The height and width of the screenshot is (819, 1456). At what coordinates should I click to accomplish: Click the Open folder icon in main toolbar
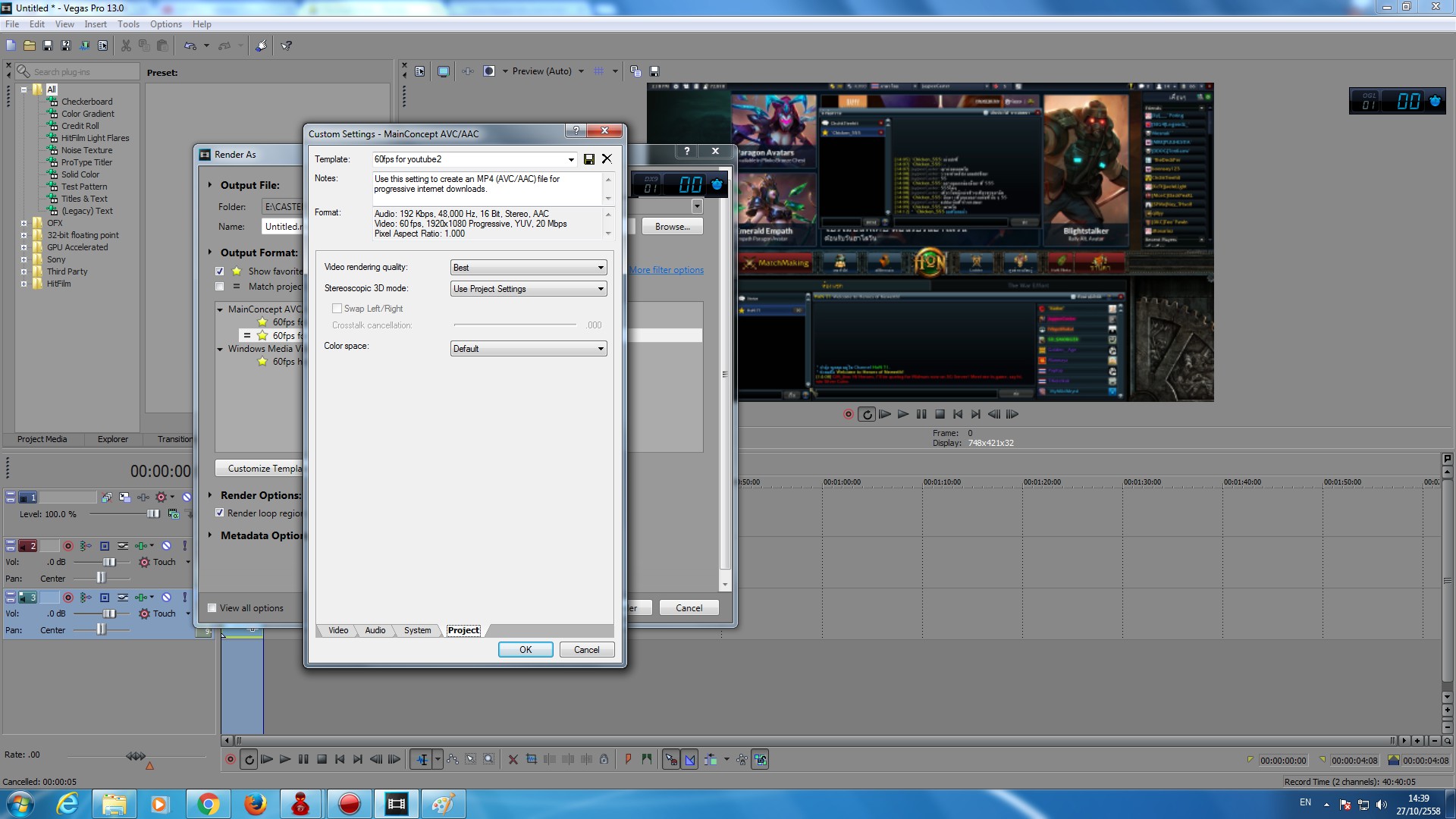pyautogui.click(x=29, y=45)
